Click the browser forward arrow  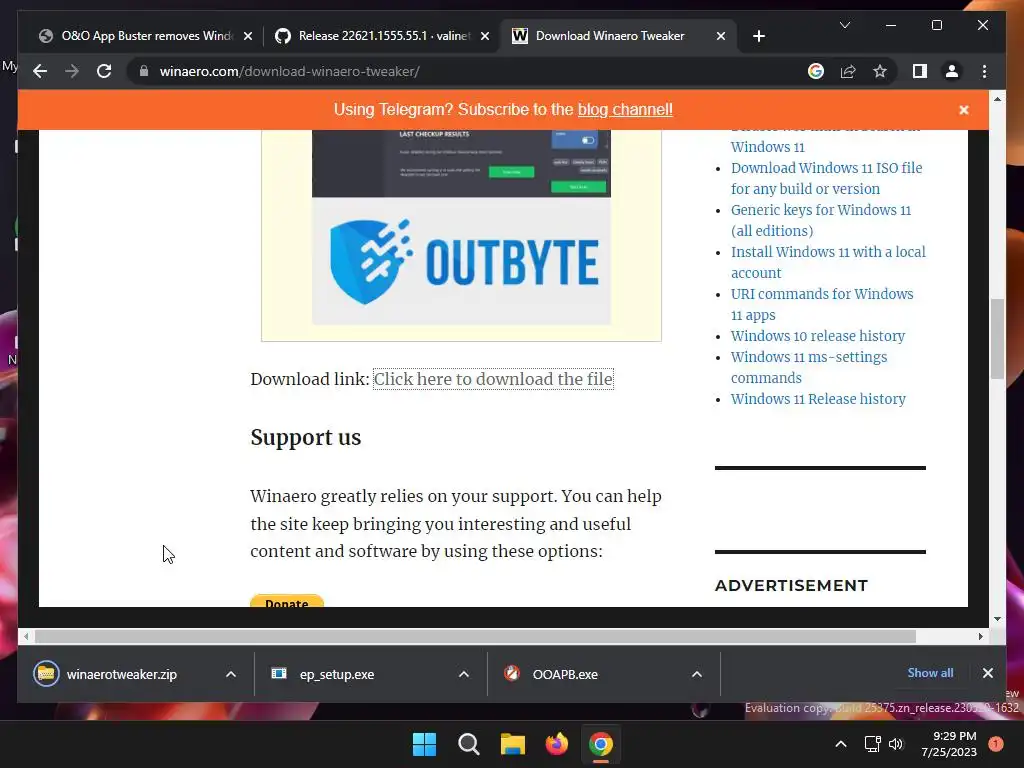[x=72, y=71]
